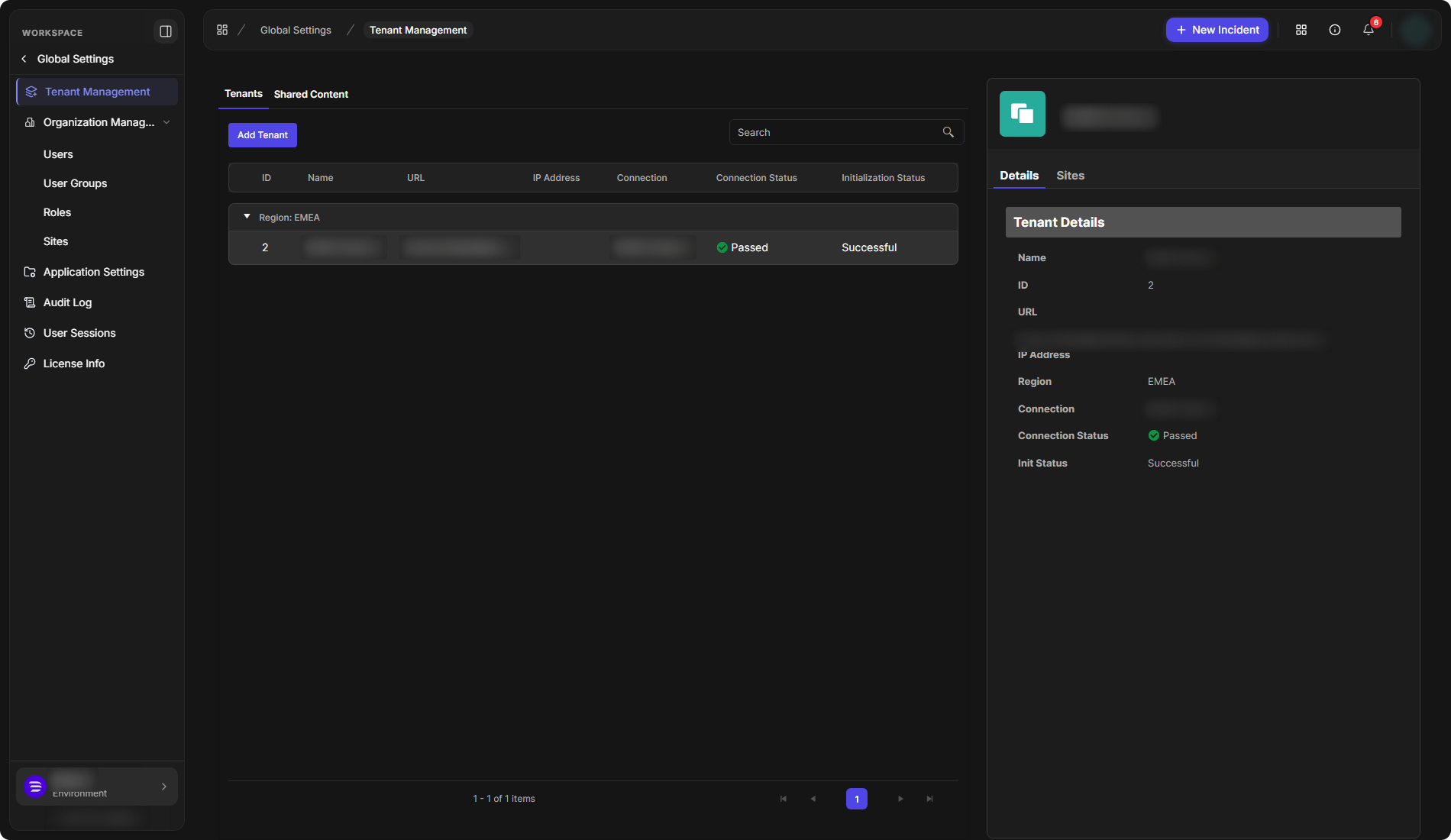Switch to the Tenants tab
Image resolution: width=1451 pixels, height=840 pixels.
(244, 94)
